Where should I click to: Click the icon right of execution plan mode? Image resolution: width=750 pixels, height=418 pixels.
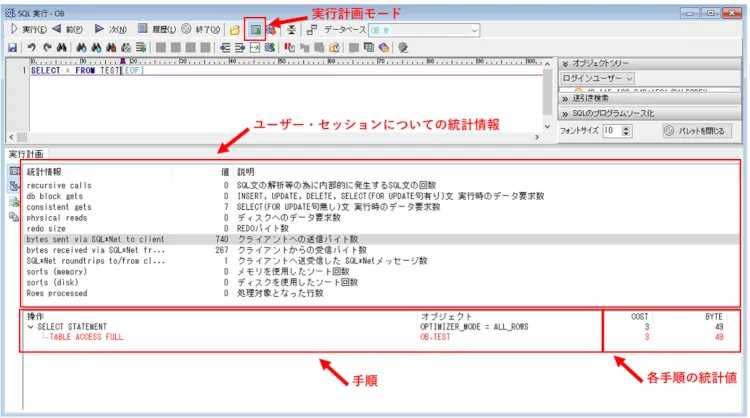click(271, 30)
